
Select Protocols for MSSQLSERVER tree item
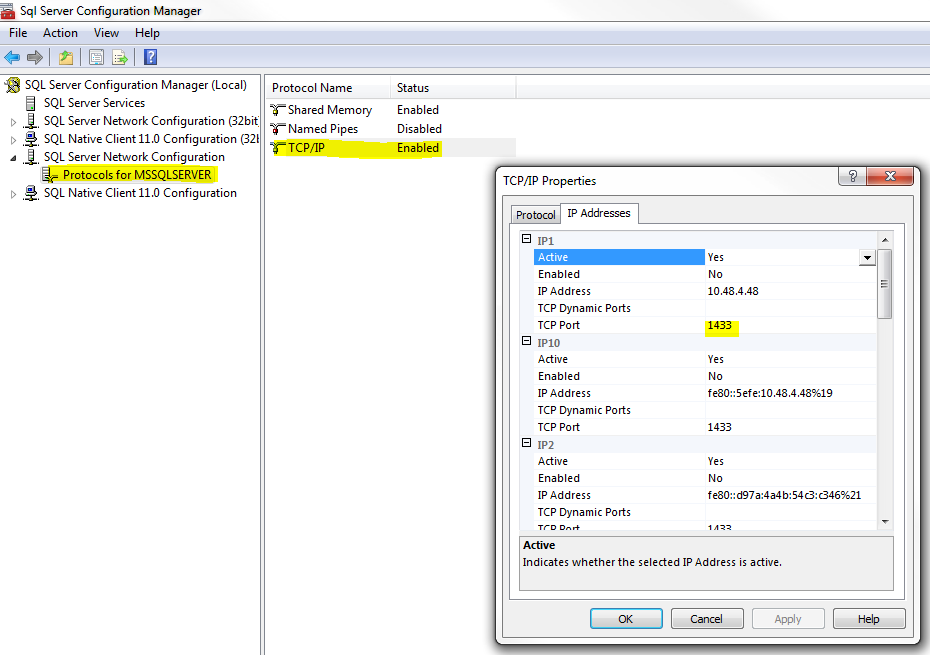point(137,175)
